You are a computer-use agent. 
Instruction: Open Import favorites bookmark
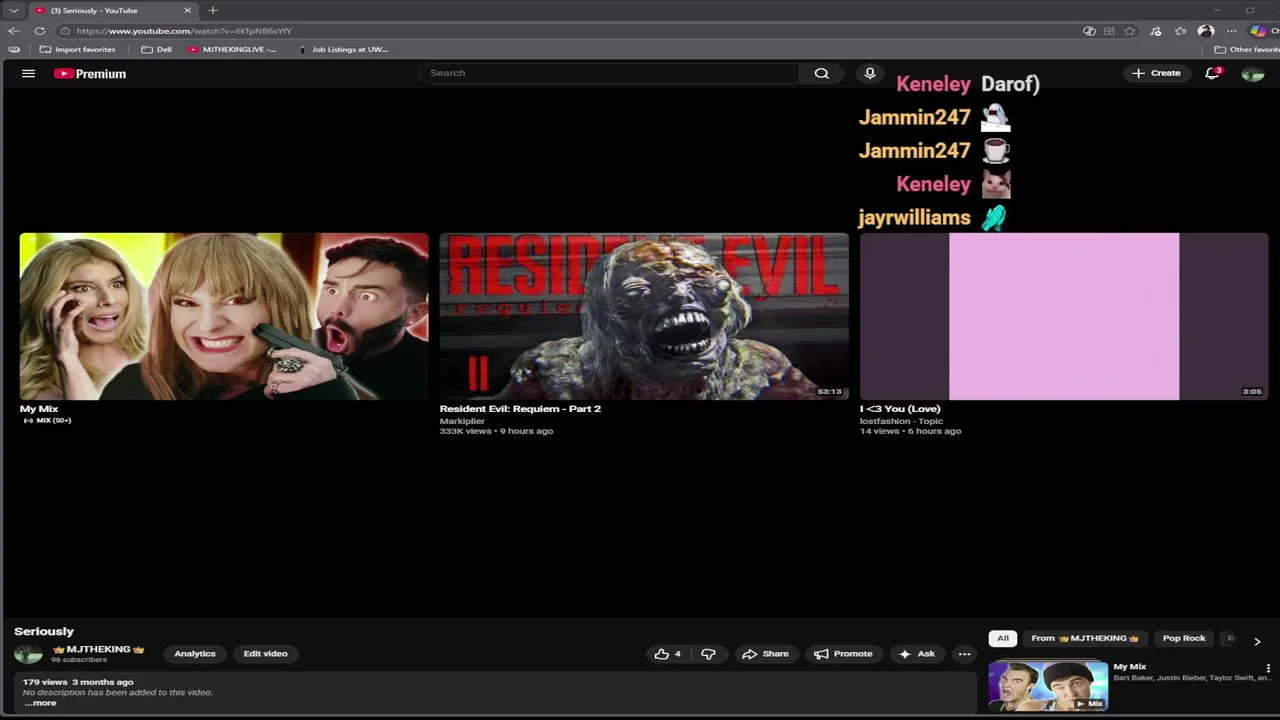(x=77, y=49)
